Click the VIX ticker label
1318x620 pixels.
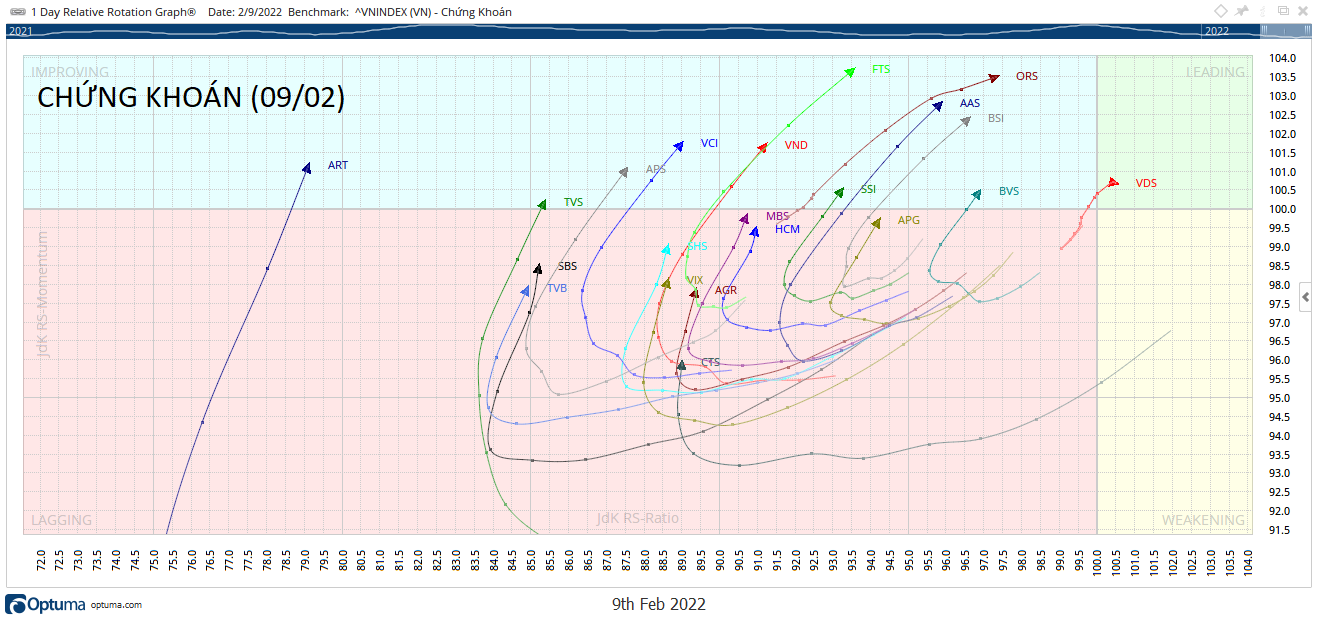[x=695, y=280]
